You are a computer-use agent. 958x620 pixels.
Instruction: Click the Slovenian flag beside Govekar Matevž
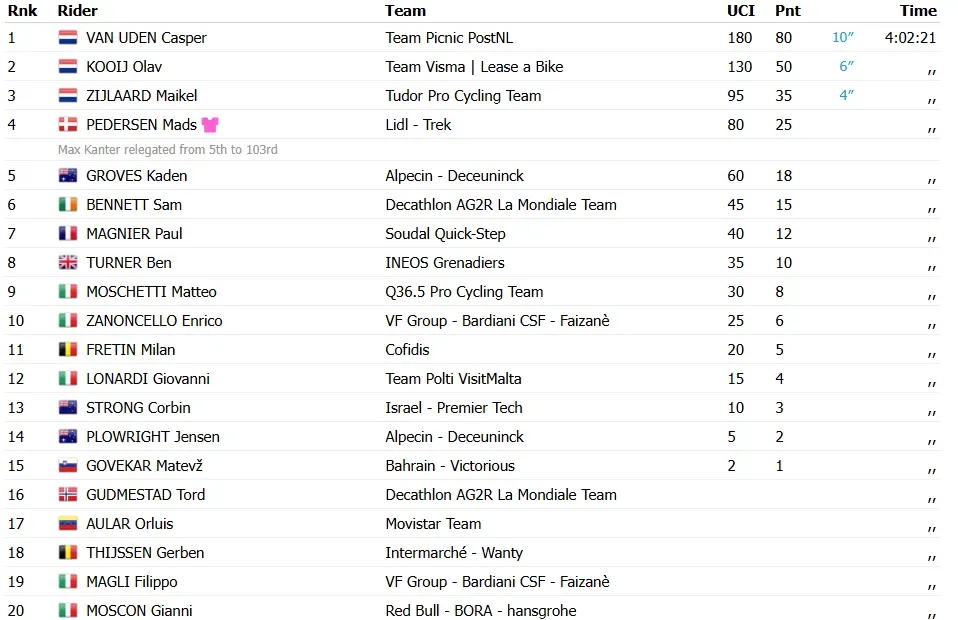(x=68, y=466)
